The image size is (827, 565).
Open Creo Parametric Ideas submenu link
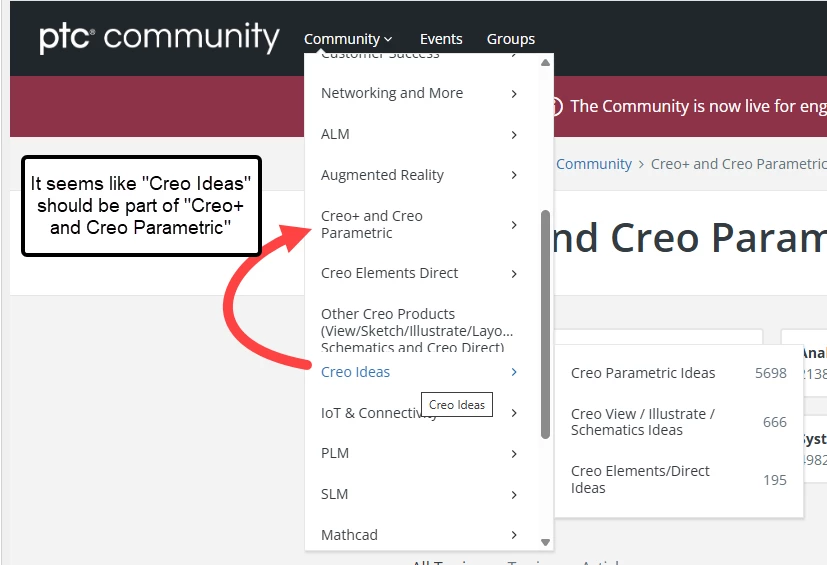click(643, 373)
